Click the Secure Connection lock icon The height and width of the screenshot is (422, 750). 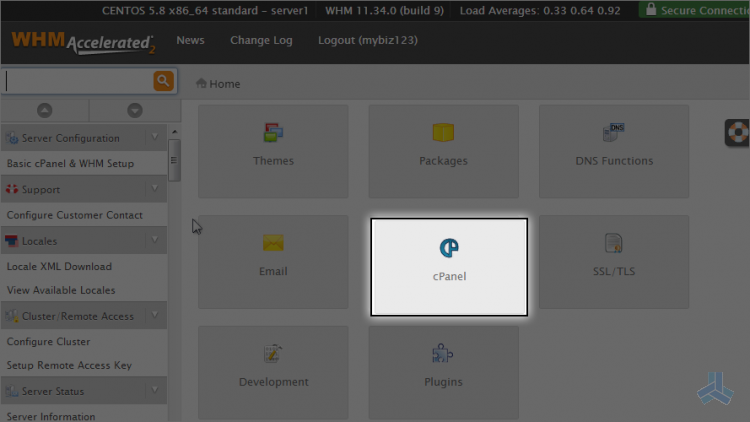pyautogui.click(x=651, y=10)
